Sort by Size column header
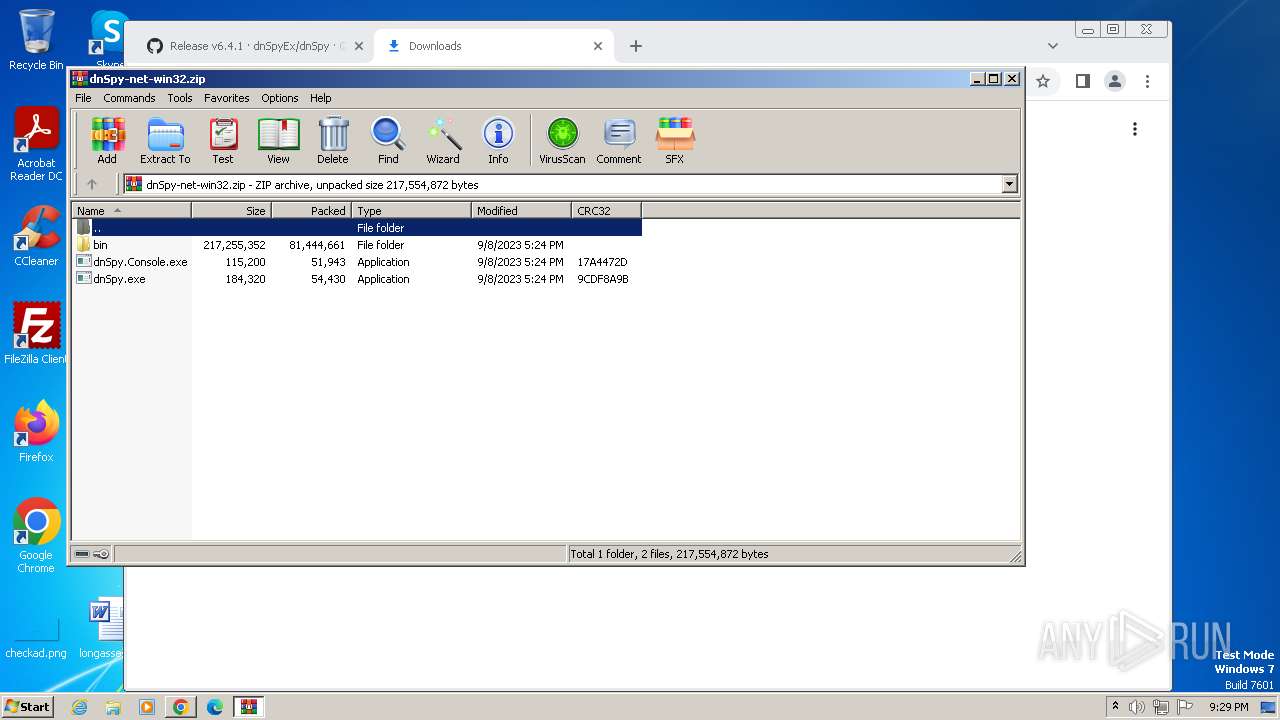 pos(232,211)
